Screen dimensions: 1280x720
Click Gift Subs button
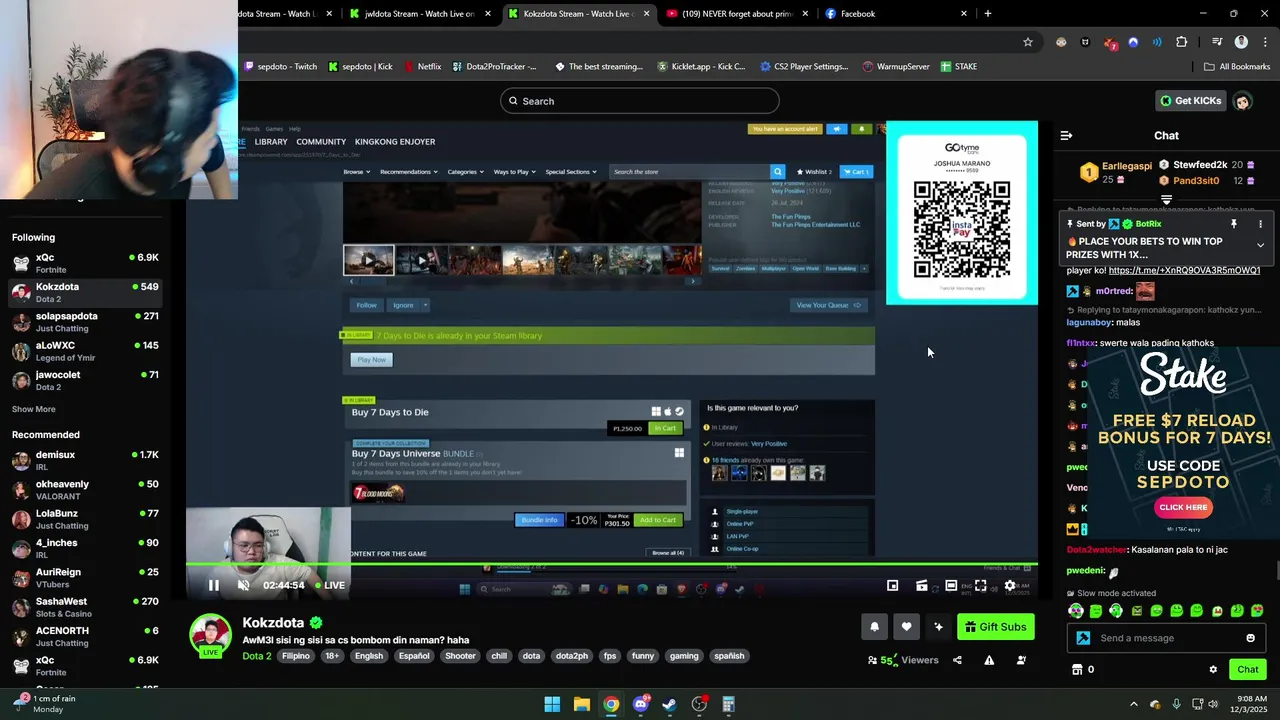click(995, 627)
